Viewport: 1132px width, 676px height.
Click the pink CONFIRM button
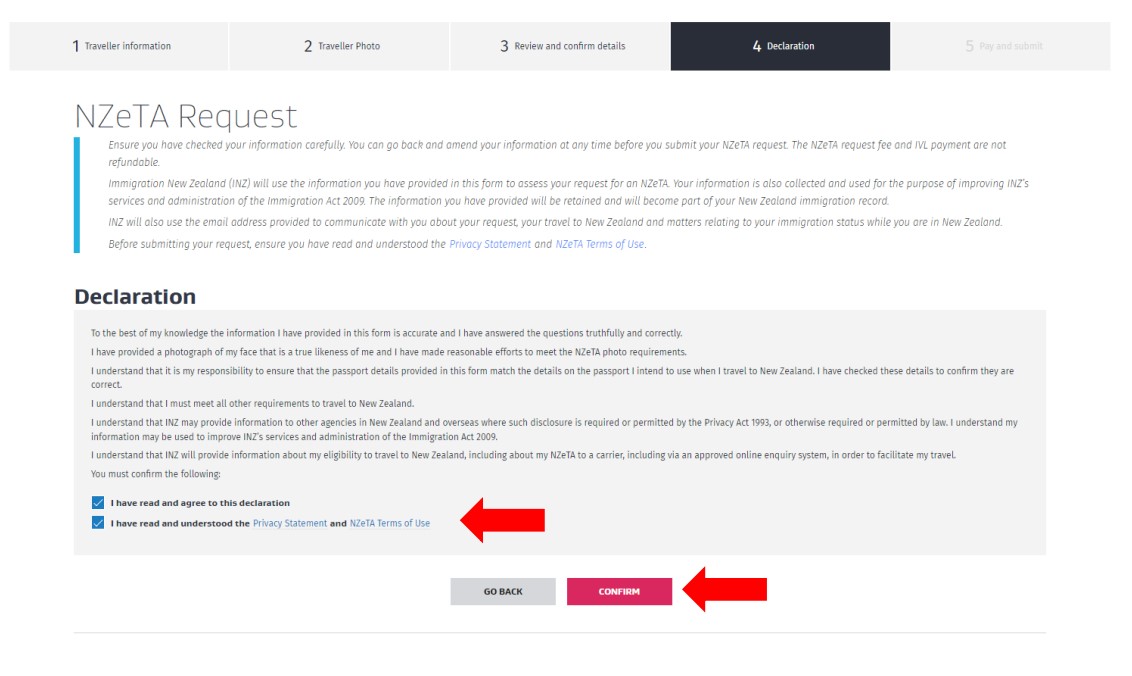619,592
